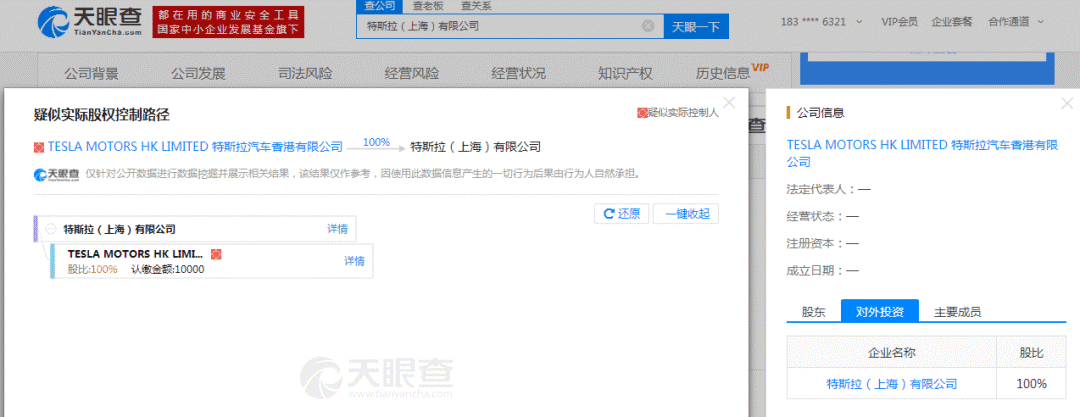
Task: Open the 公司发展 navigation tab
Action: point(198,74)
